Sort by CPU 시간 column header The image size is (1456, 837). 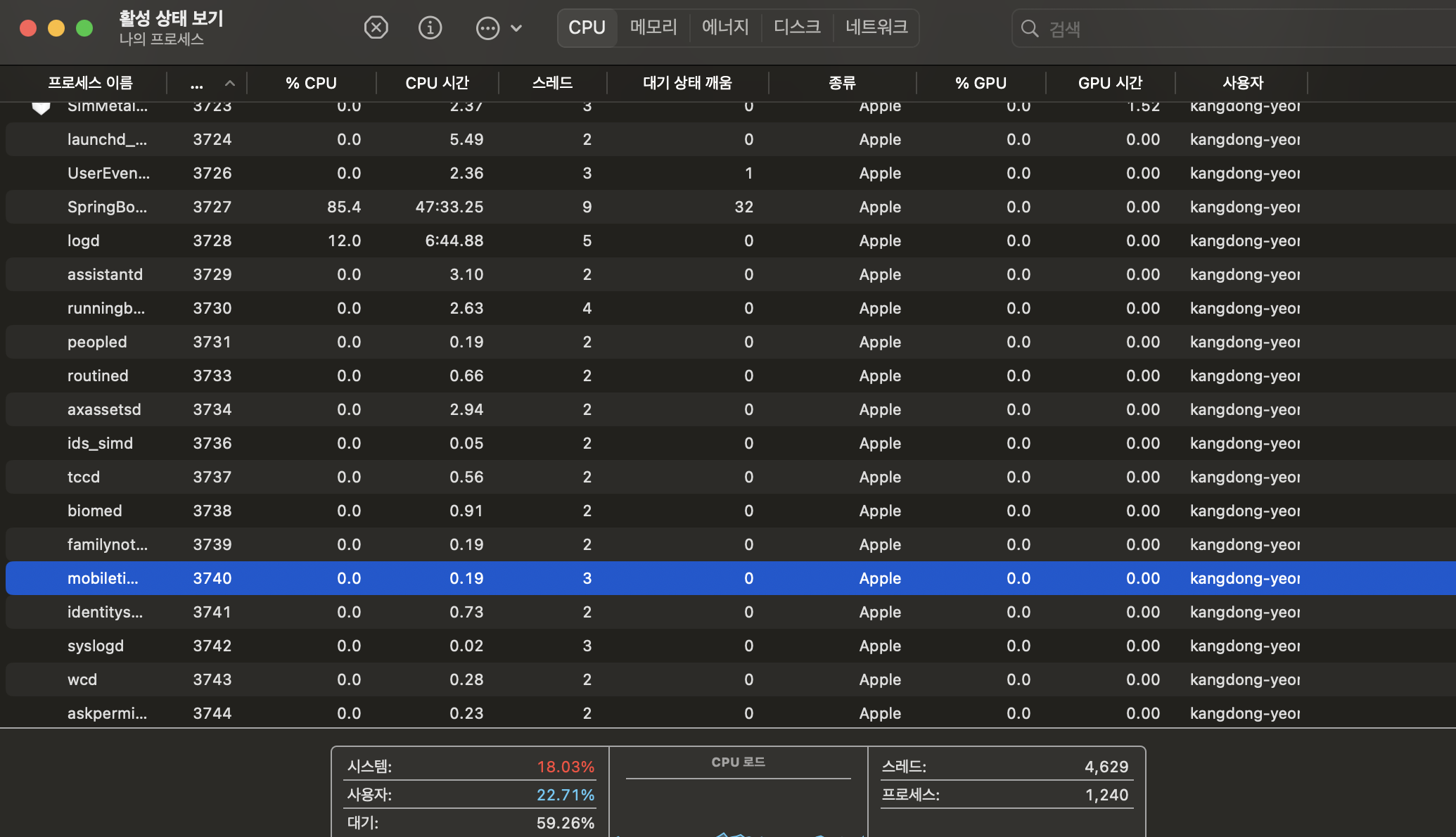(x=437, y=83)
